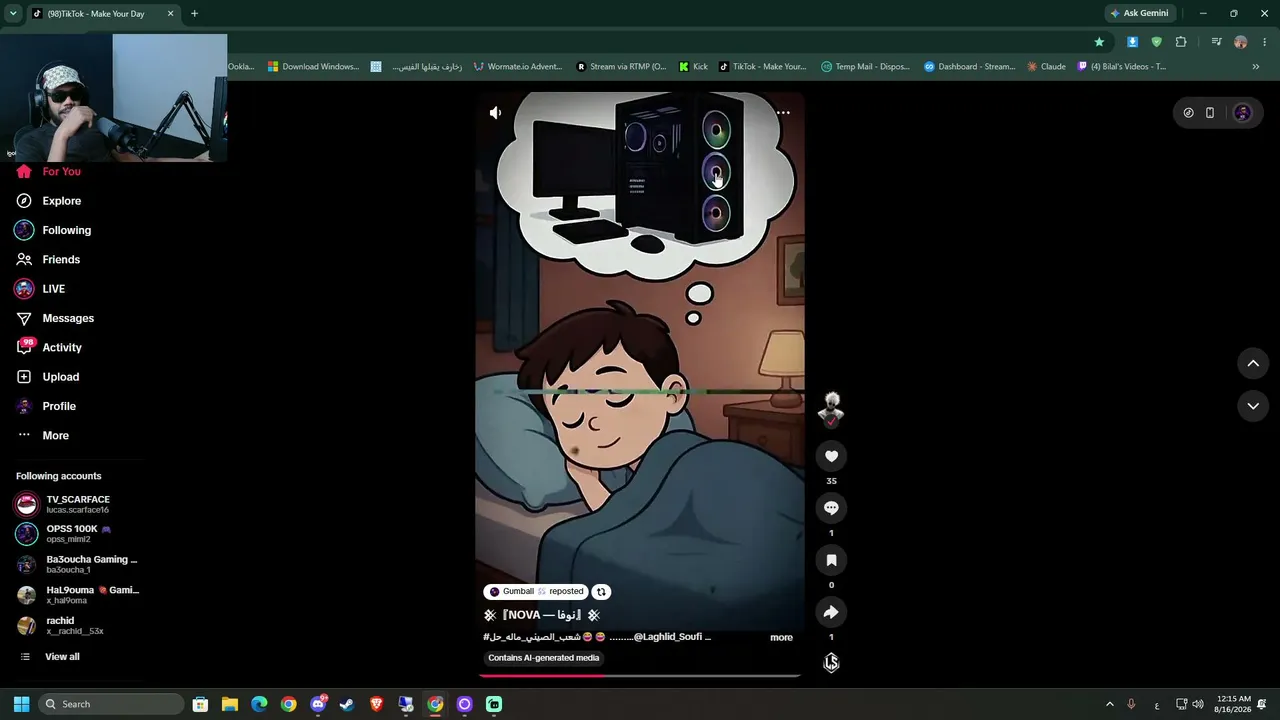Image resolution: width=1280 pixels, height=720 pixels.
Task: Open the spinning sound disc icon
Action: point(831,662)
